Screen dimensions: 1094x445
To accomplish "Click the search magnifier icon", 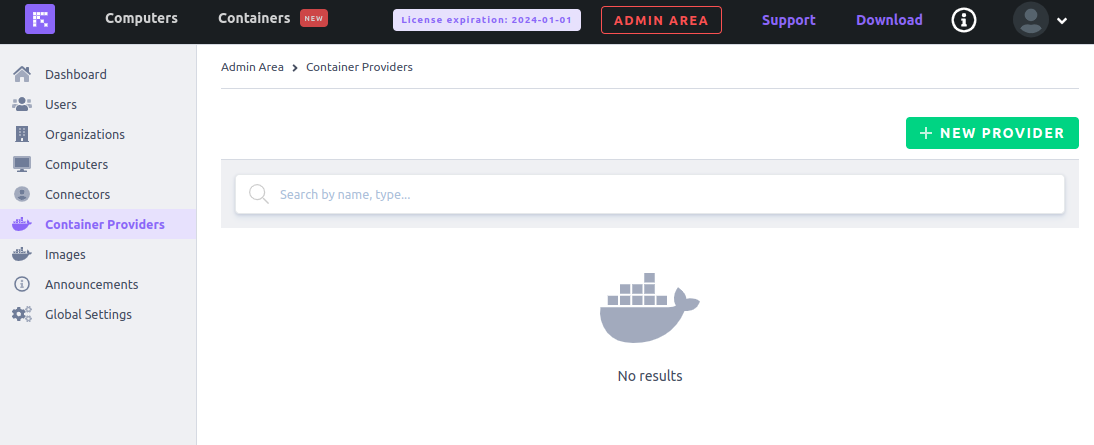I will pos(259,194).
